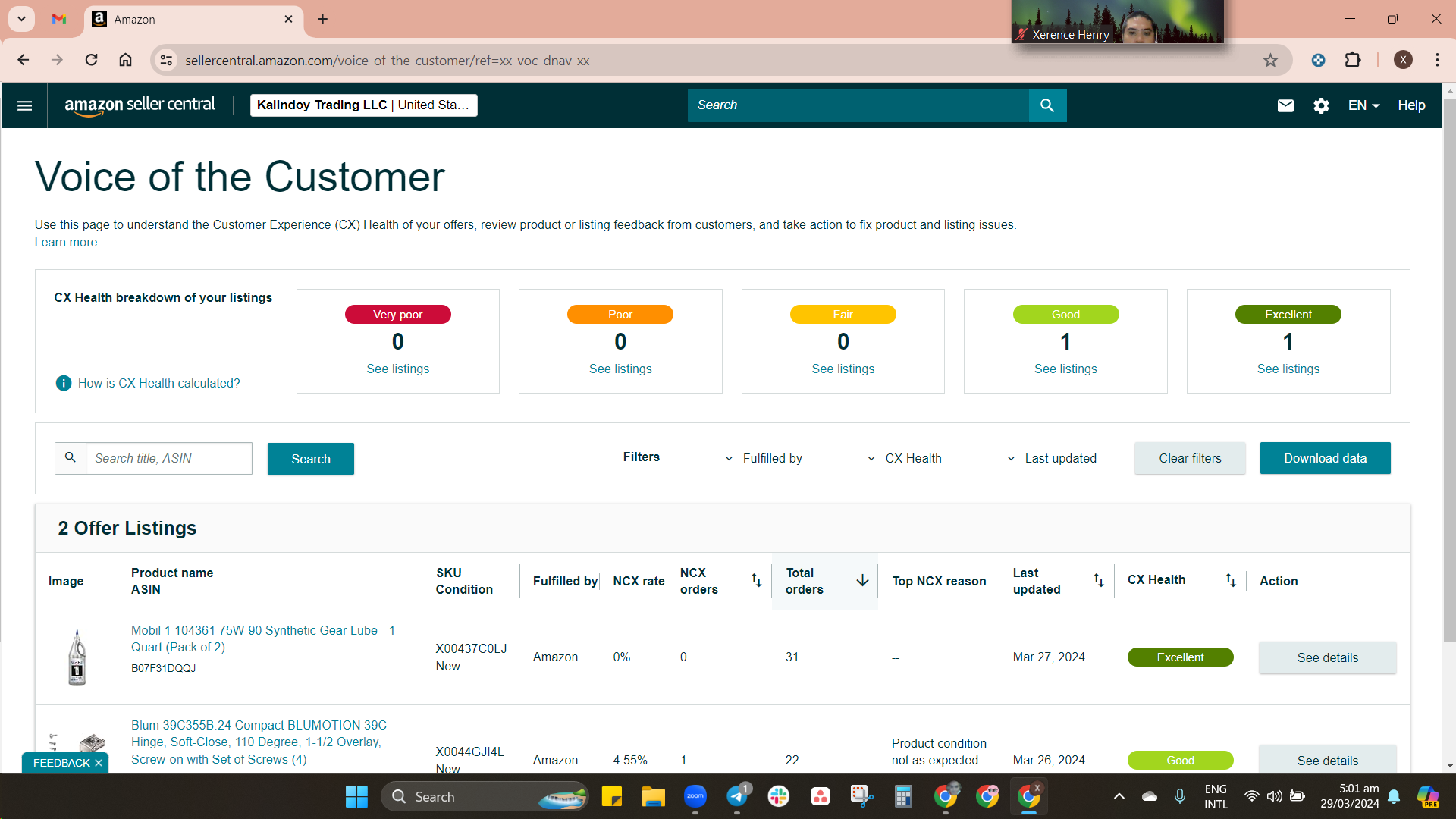Viewport: 1456px width, 819px height.
Task: Click the Windows taskbar Search box
Action: click(x=485, y=796)
